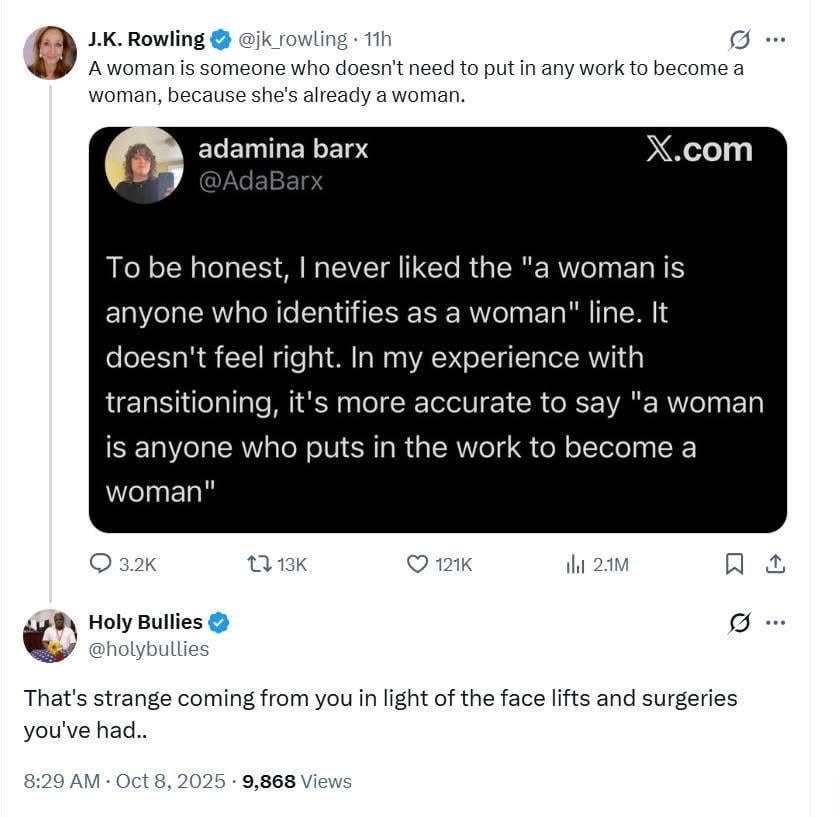Click the reply comment icon showing 3.2K
The image size is (839, 817).
coord(101,564)
